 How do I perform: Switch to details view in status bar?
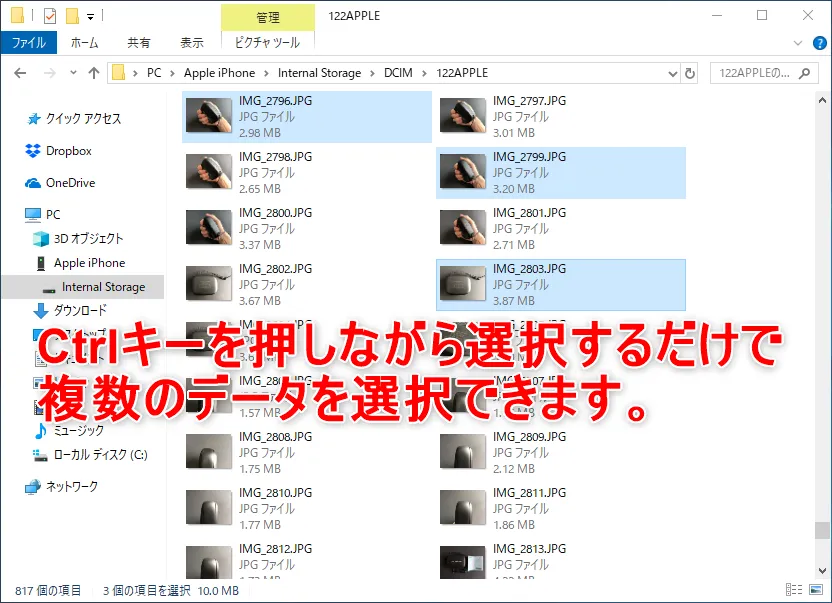tap(794, 590)
